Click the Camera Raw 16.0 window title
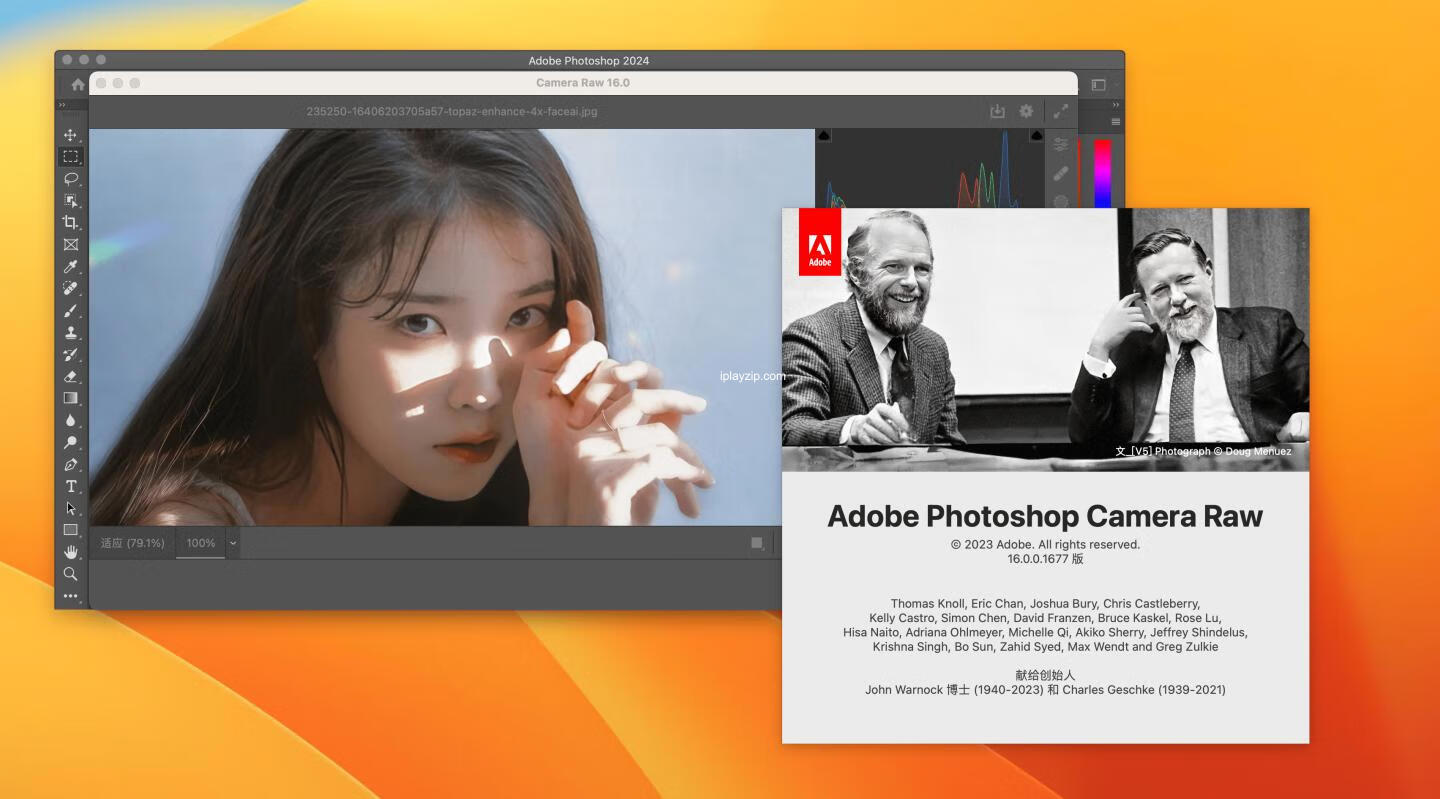The width and height of the screenshot is (1440, 799). coord(583,83)
